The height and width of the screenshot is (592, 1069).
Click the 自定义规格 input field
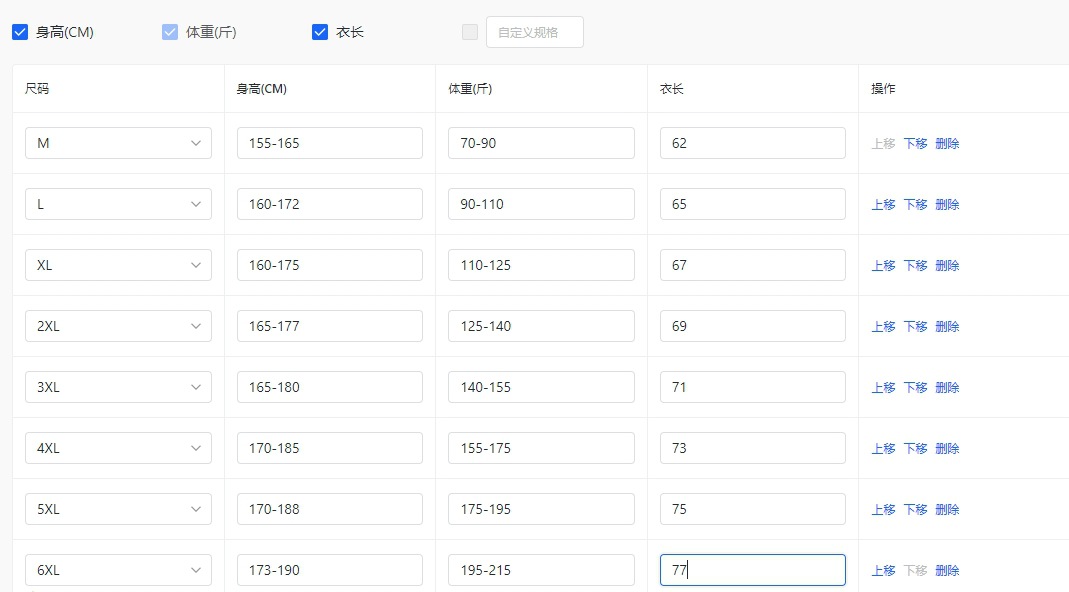[x=534, y=32]
